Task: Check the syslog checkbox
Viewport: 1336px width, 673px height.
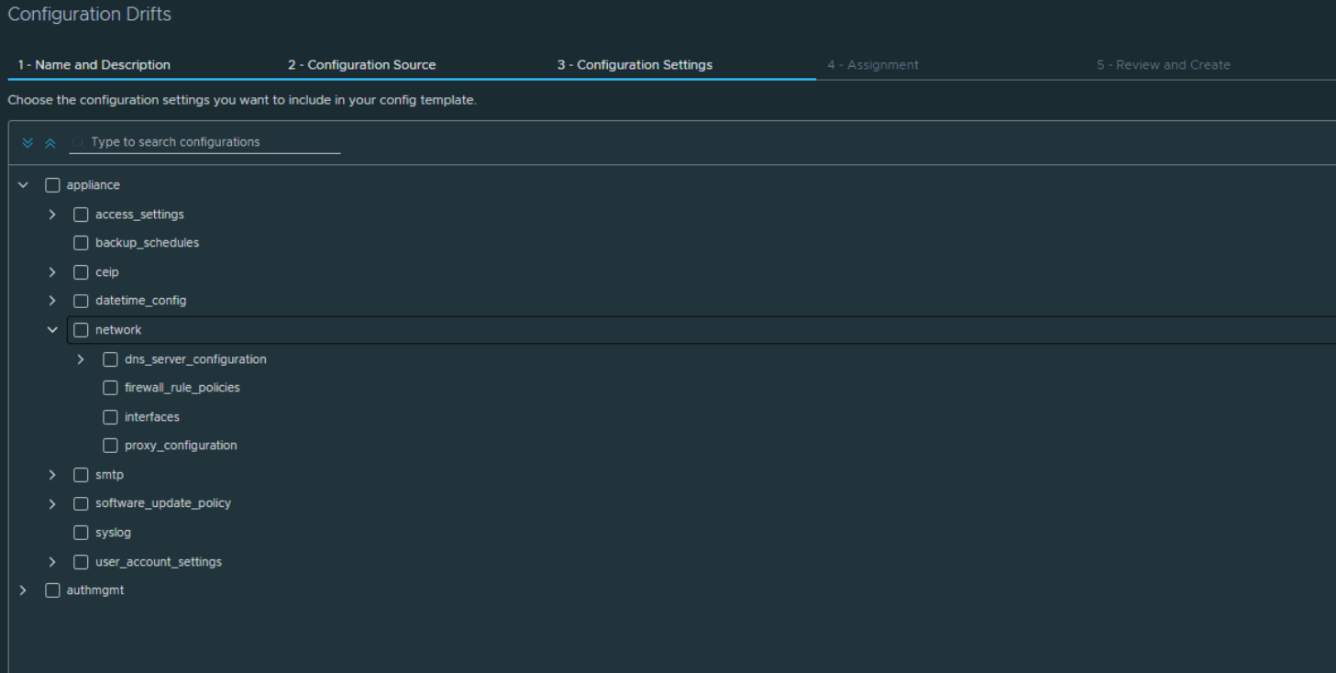Action: (80, 532)
